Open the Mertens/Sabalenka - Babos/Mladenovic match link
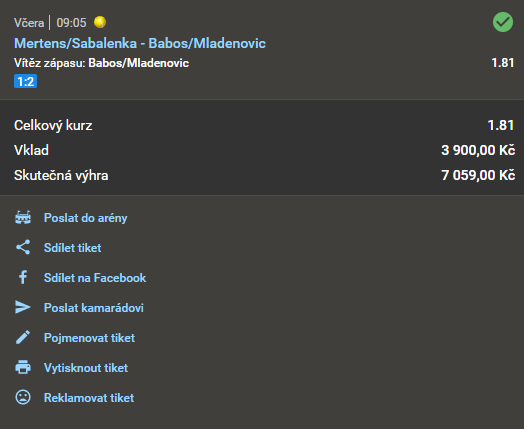The image size is (524, 429). pos(140,43)
